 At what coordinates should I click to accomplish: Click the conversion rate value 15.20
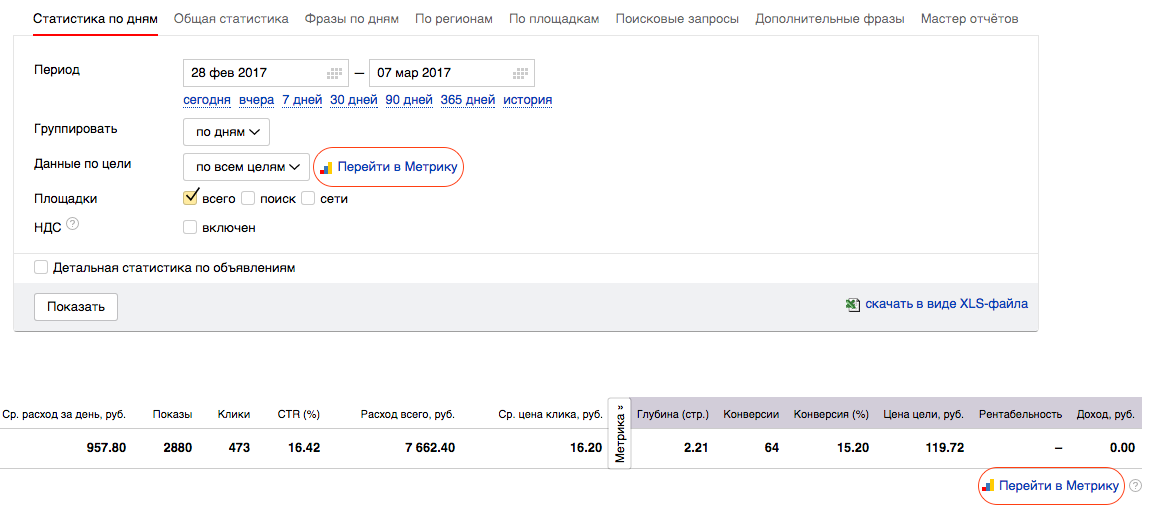tap(854, 448)
